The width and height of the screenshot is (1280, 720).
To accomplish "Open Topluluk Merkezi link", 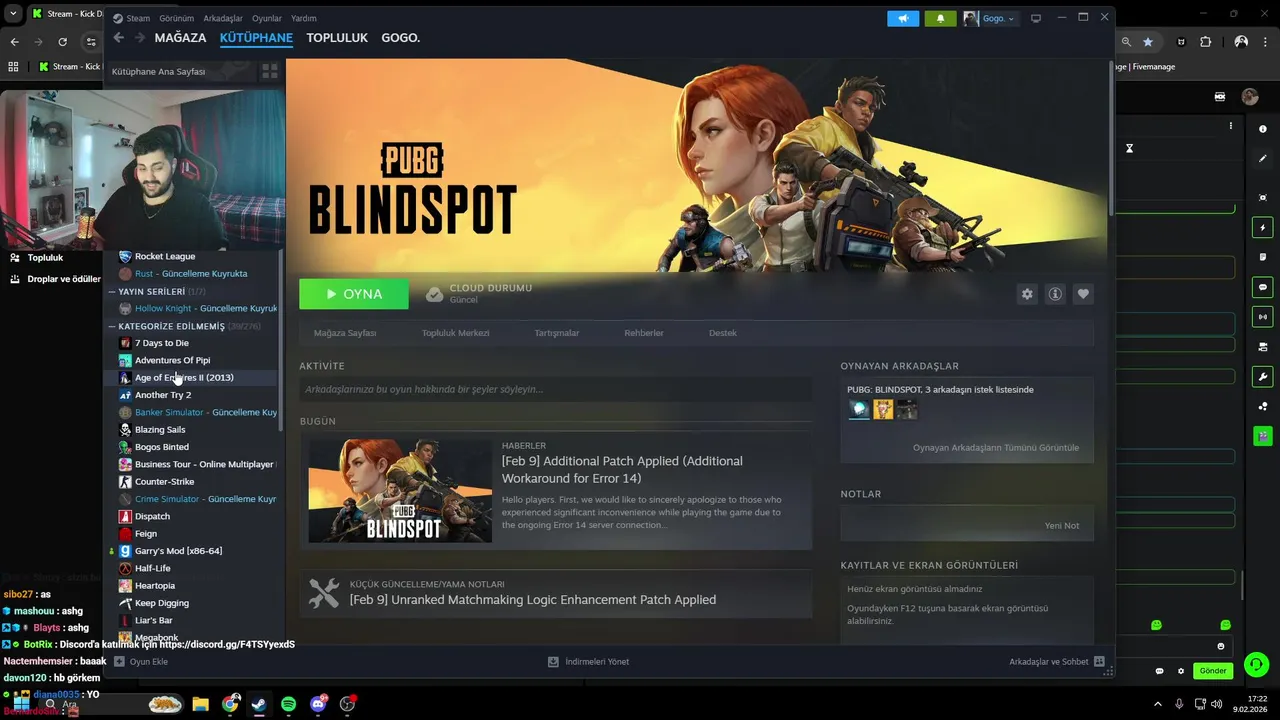I will tap(455, 333).
